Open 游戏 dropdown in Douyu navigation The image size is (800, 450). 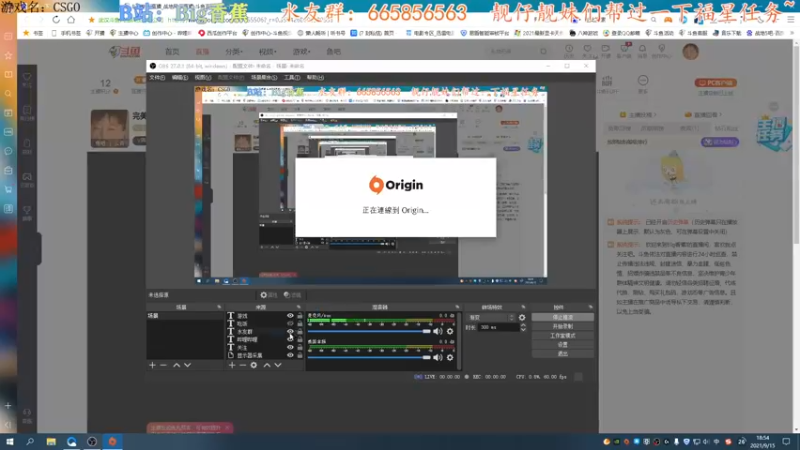tap(301, 52)
